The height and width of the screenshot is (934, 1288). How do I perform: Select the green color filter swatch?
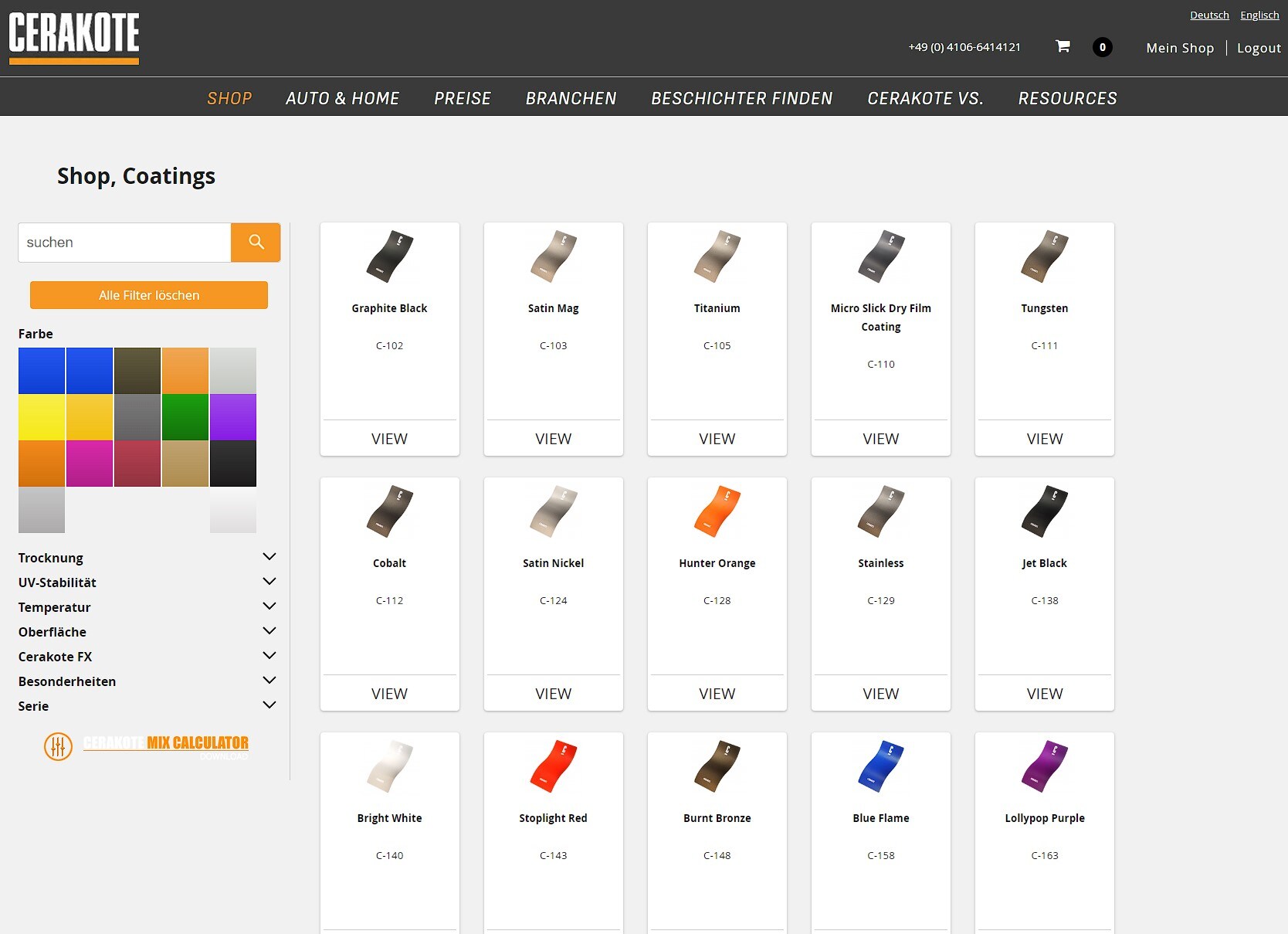[185, 417]
